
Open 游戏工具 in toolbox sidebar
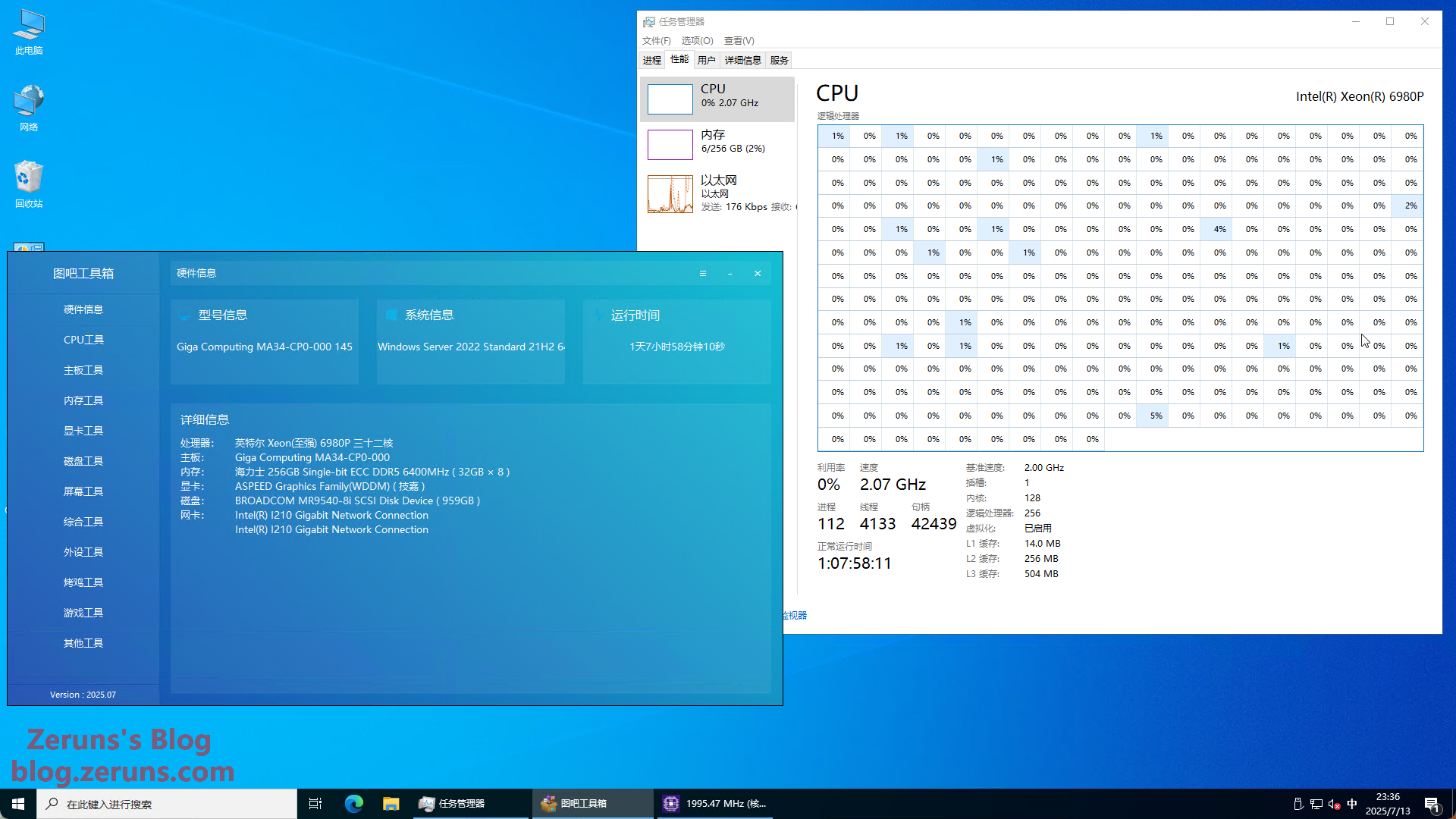[x=83, y=613]
